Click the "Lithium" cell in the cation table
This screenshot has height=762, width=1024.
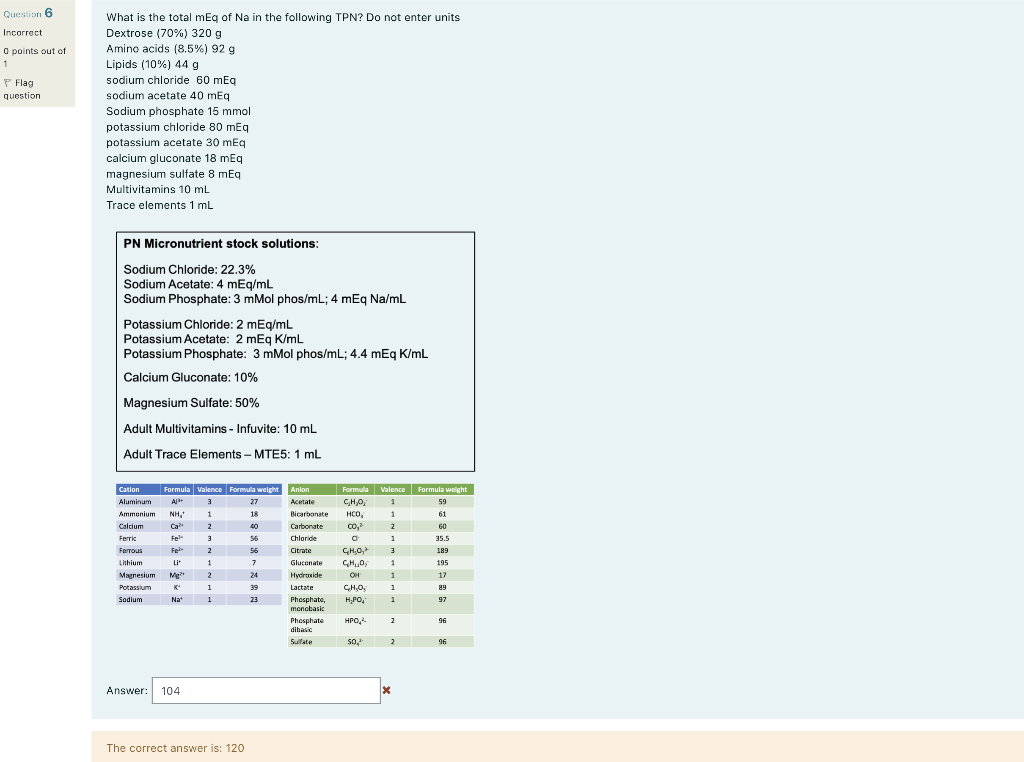[x=138, y=563]
